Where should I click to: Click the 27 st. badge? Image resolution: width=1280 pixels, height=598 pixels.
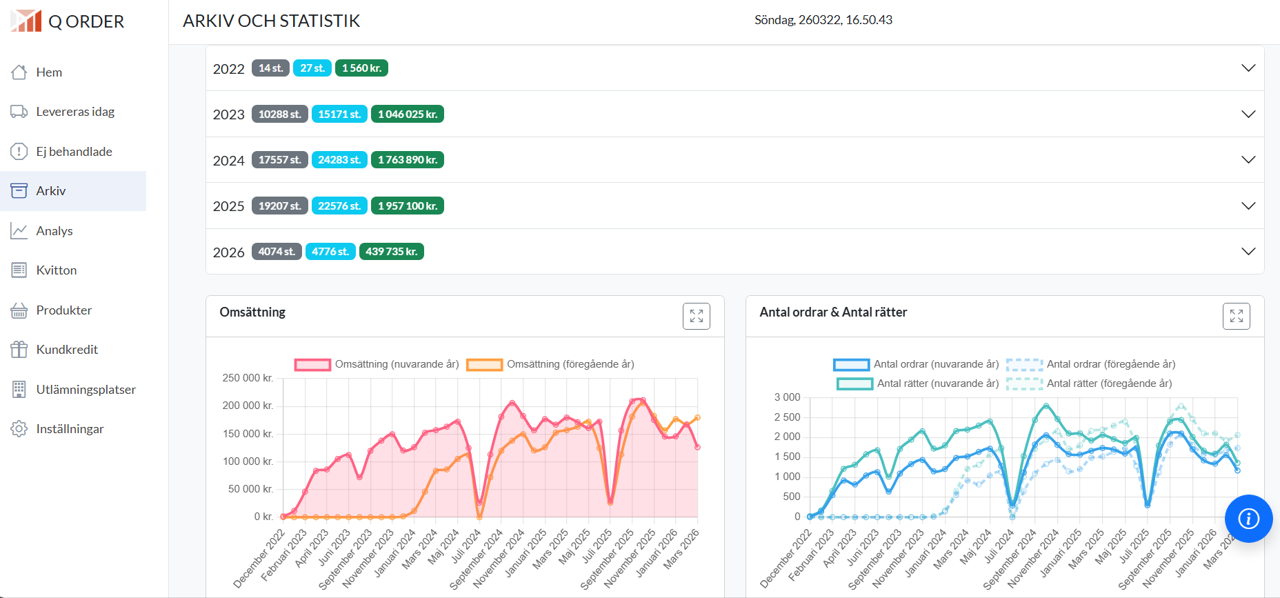[313, 68]
